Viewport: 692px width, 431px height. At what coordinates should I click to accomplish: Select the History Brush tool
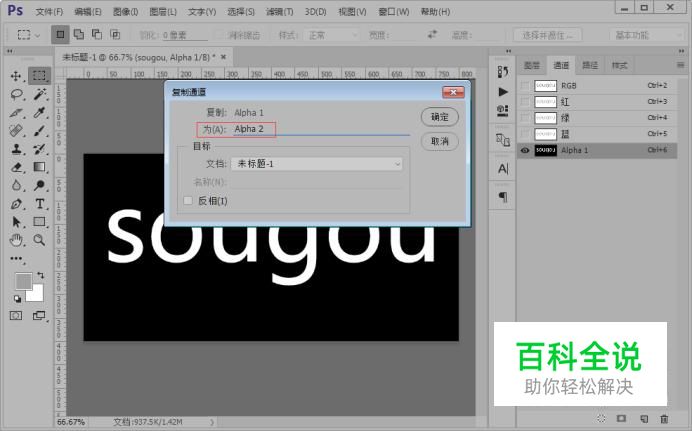[x=39, y=149]
